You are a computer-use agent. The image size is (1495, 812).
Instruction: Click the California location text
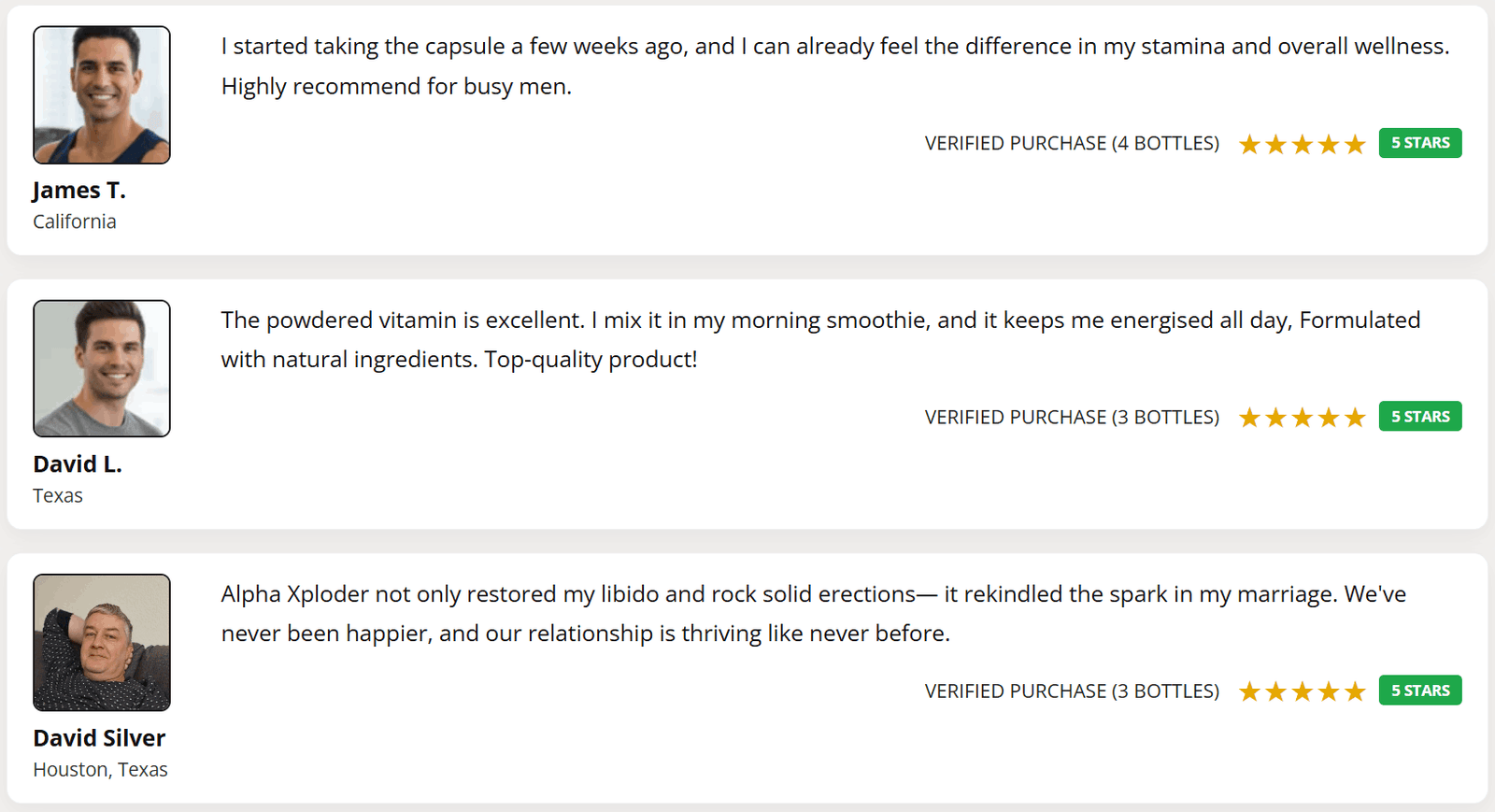pos(75,221)
